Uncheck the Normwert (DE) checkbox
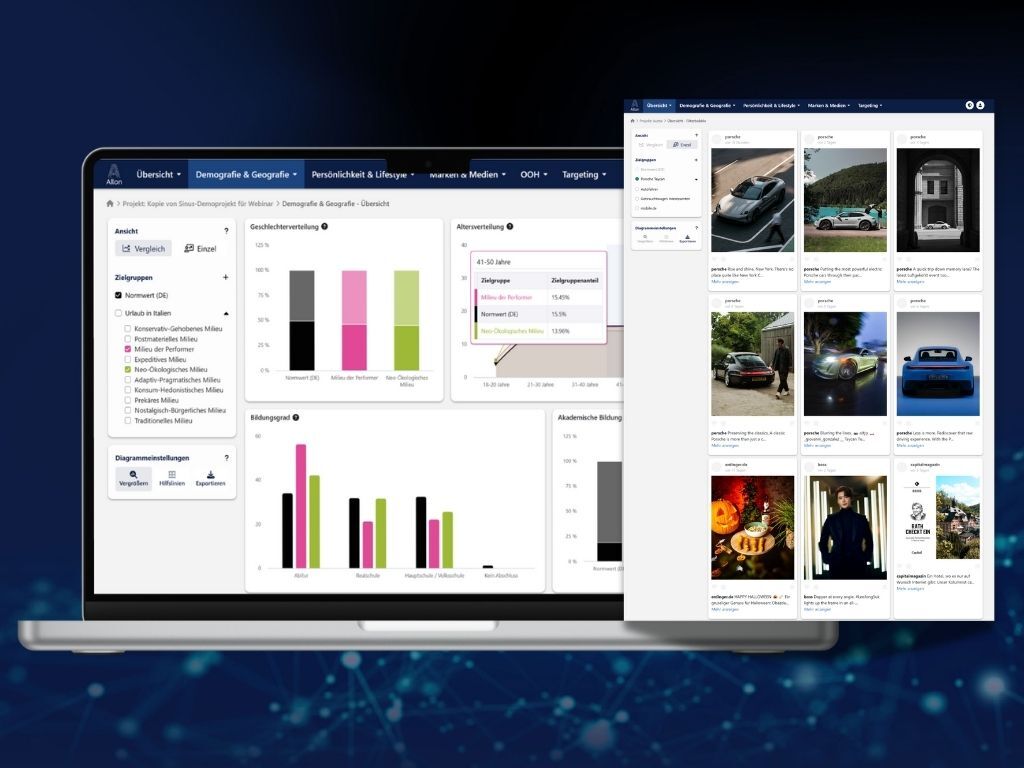1024x768 pixels. click(118, 295)
